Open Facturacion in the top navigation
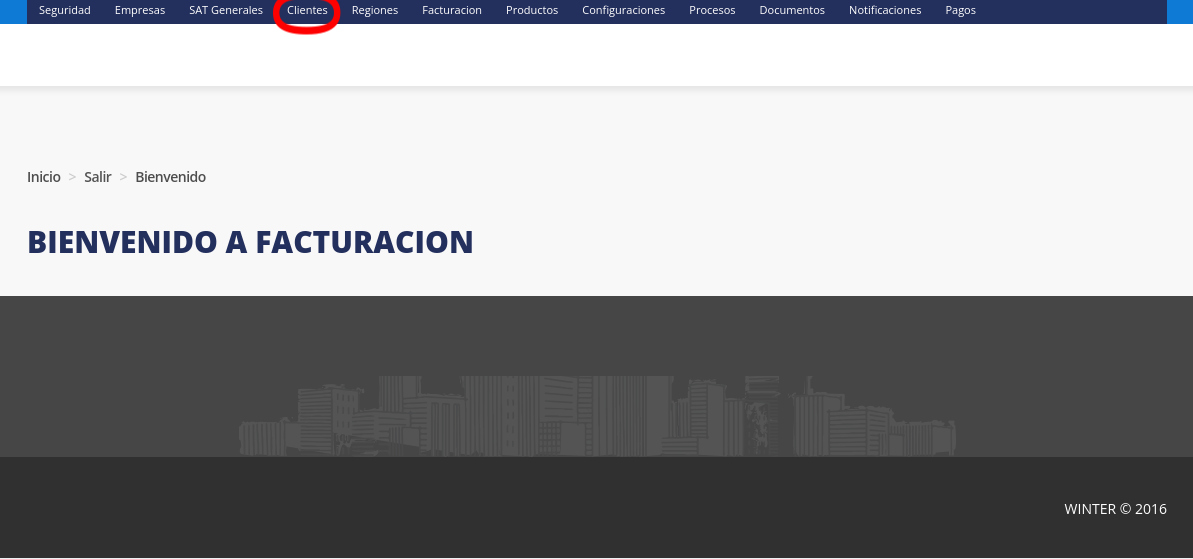This screenshot has width=1193, height=559. point(452,10)
